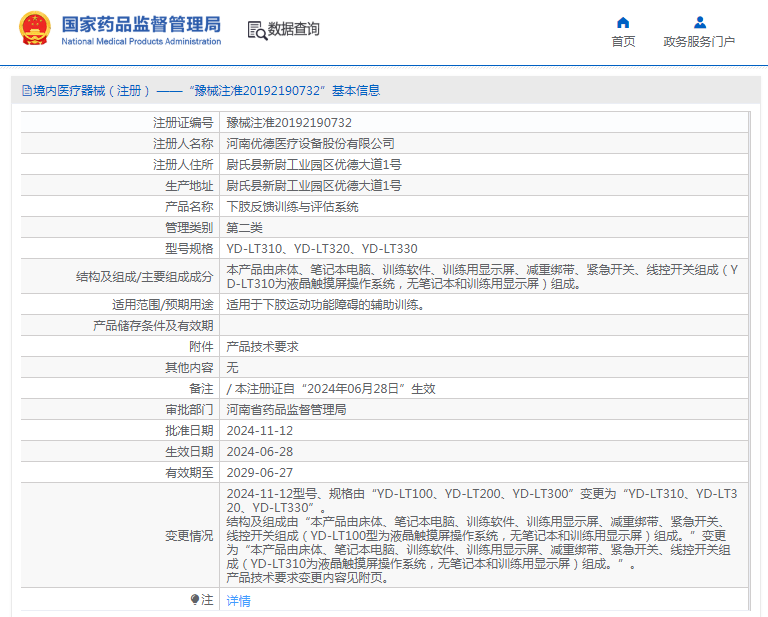The height and width of the screenshot is (617, 768).
Task: Click the 结构及组成/主要组成成分 row label
Action: [144, 277]
